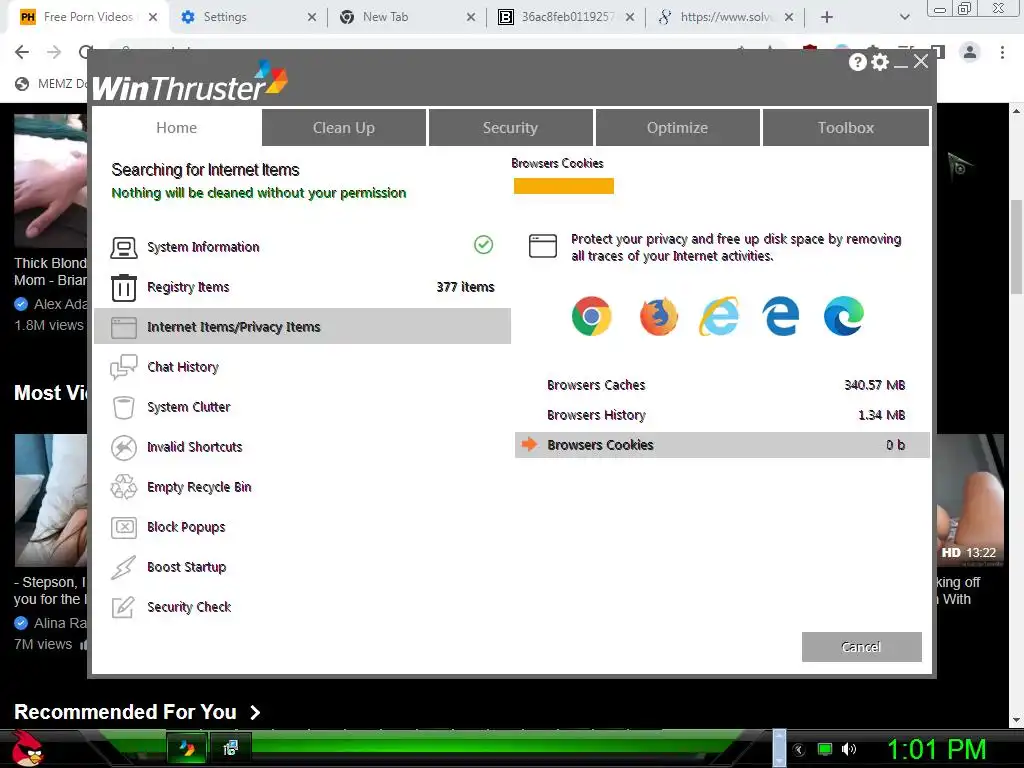Click the Chrome profile avatar icon
This screenshot has height=768, width=1024.
pyautogui.click(x=970, y=52)
